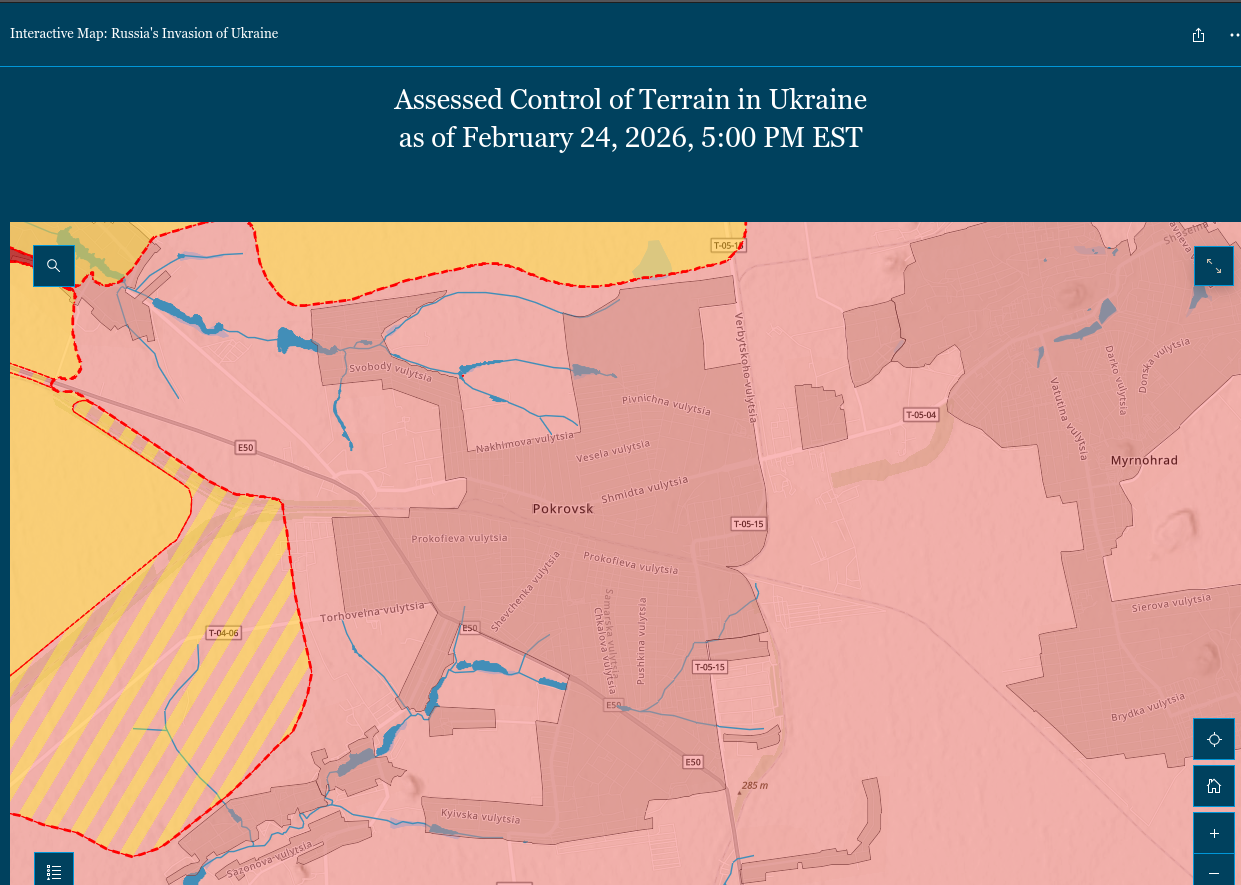Click the Pokrovsk city label
This screenshot has width=1241, height=885.
pos(563,509)
